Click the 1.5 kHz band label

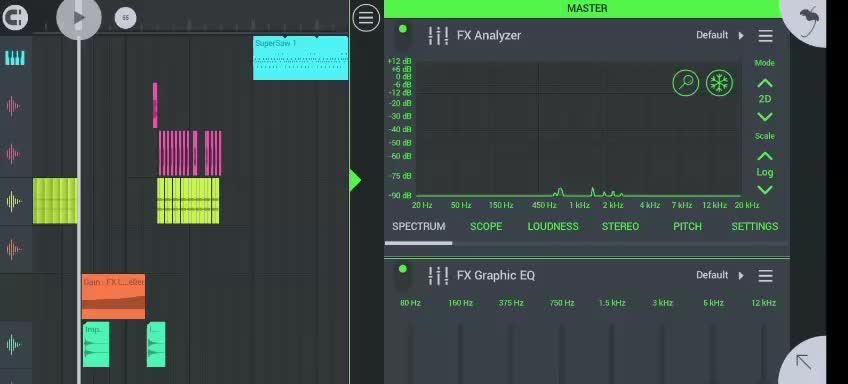pos(612,303)
